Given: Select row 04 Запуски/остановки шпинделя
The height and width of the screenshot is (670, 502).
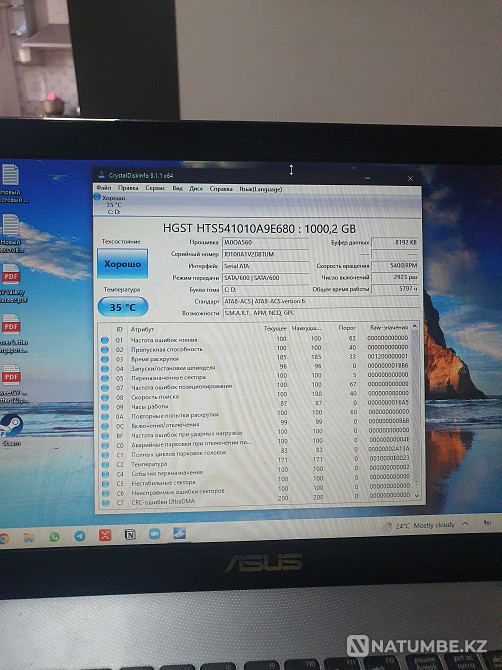Looking at the screenshot, I should [255, 368].
